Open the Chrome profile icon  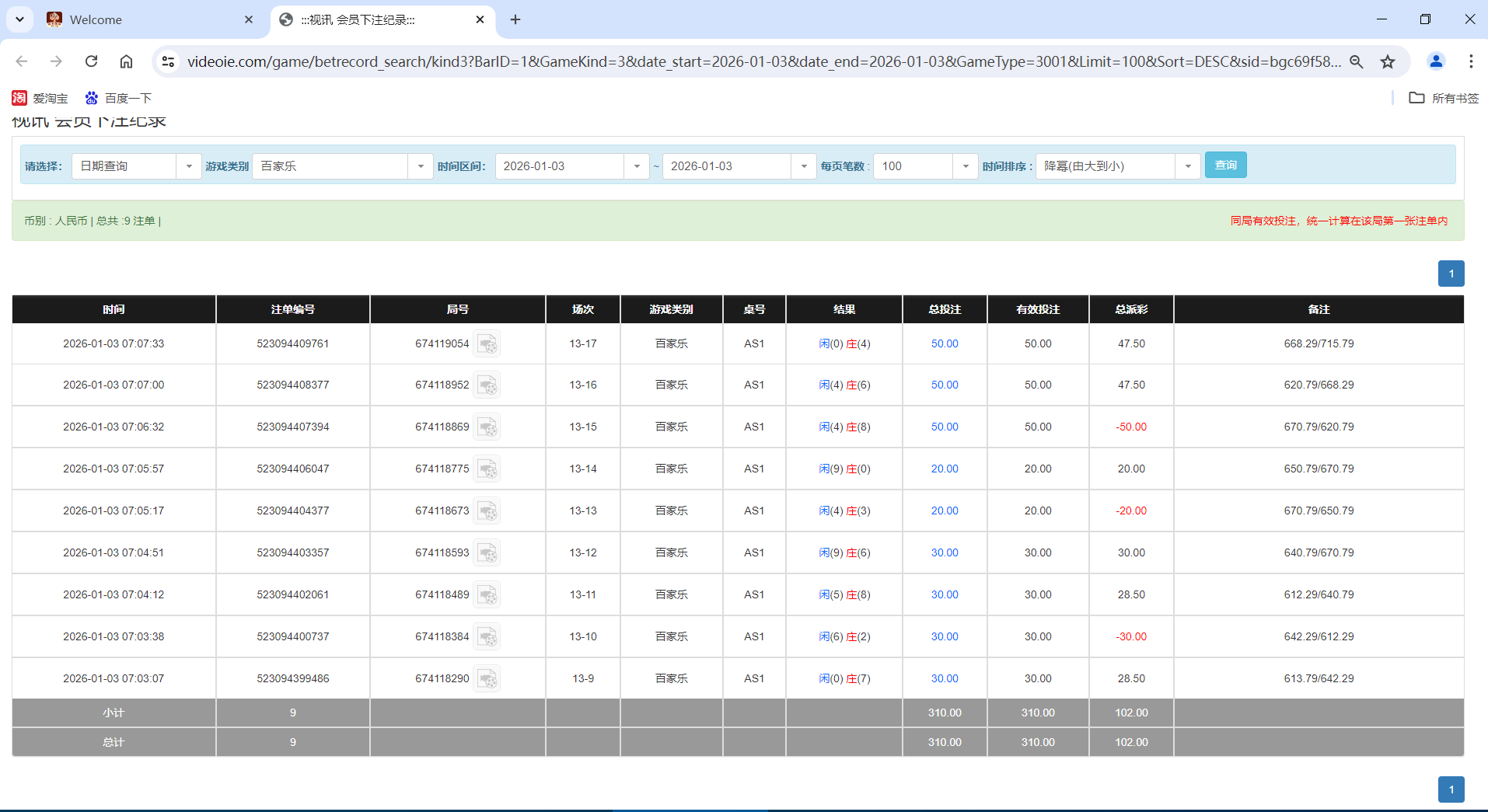[x=1436, y=61]
